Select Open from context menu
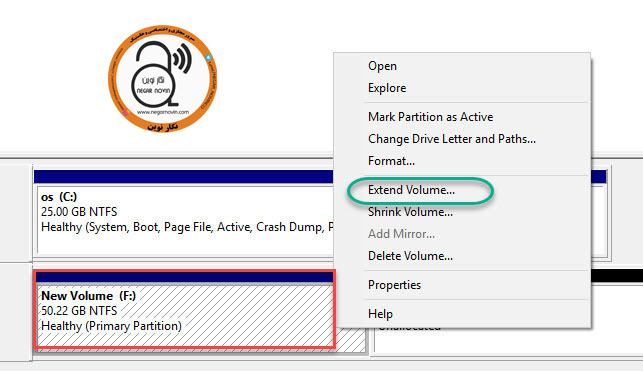This screenshot has height=371, width=643. pyautogui.click(x=382, y=66)
